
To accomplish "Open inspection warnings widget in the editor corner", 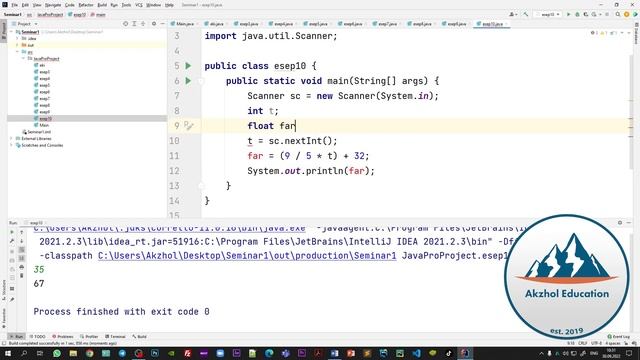I will pos(605,33).
